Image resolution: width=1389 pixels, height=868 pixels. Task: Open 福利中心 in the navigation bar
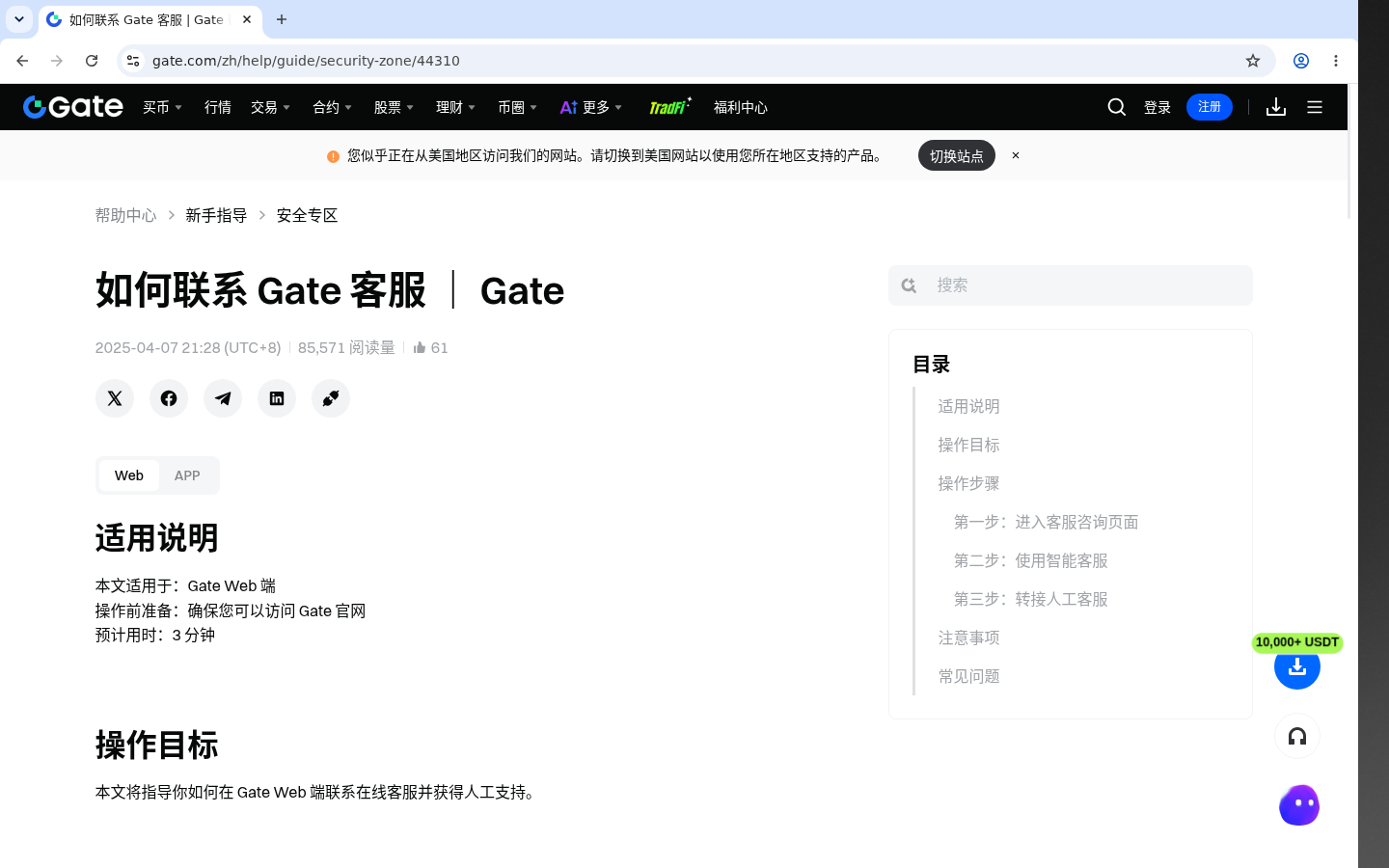[741, 107]
